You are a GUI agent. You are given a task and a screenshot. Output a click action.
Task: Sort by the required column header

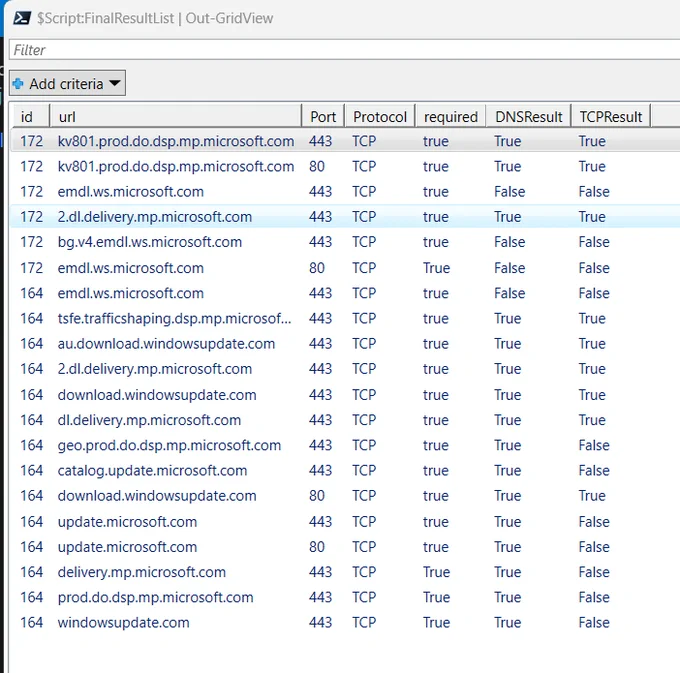[x=451, y=116]
